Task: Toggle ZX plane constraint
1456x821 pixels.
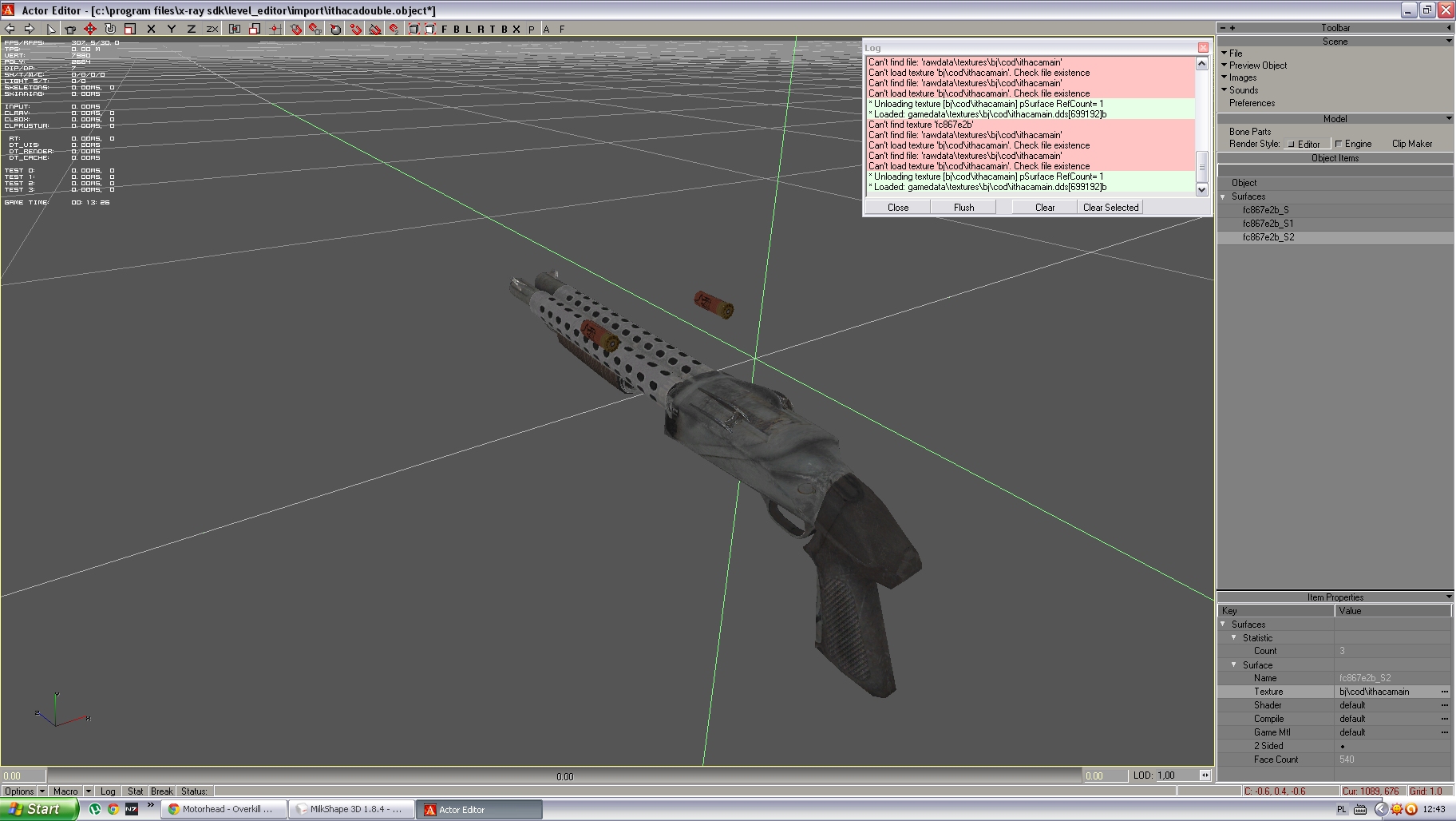Action: point(212,29)
